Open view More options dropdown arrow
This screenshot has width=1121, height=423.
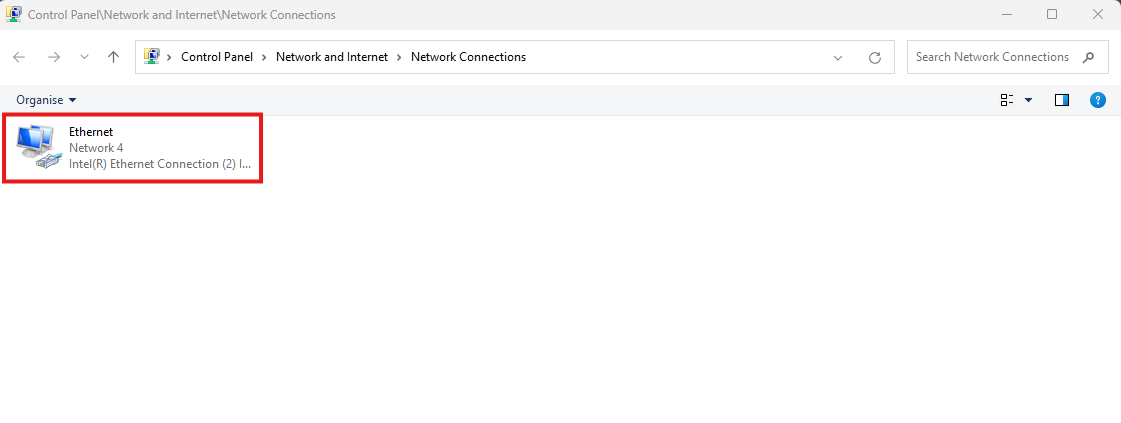[1028, 100]
